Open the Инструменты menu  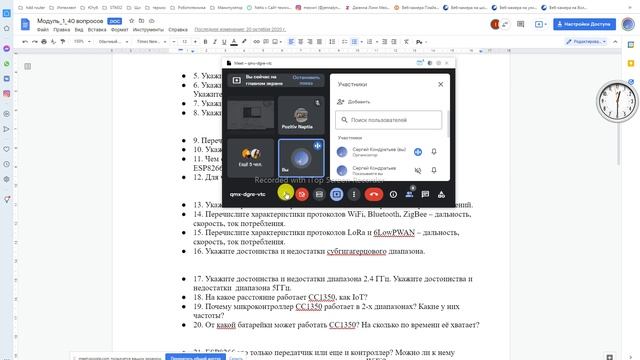tap(148, 29)
